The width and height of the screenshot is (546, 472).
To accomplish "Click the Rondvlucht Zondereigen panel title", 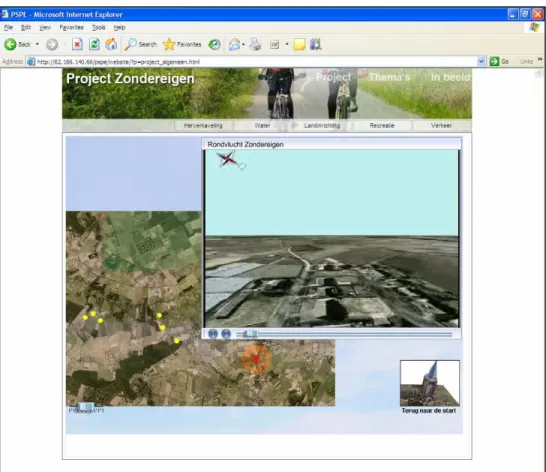I will click(x=245, y=144).
